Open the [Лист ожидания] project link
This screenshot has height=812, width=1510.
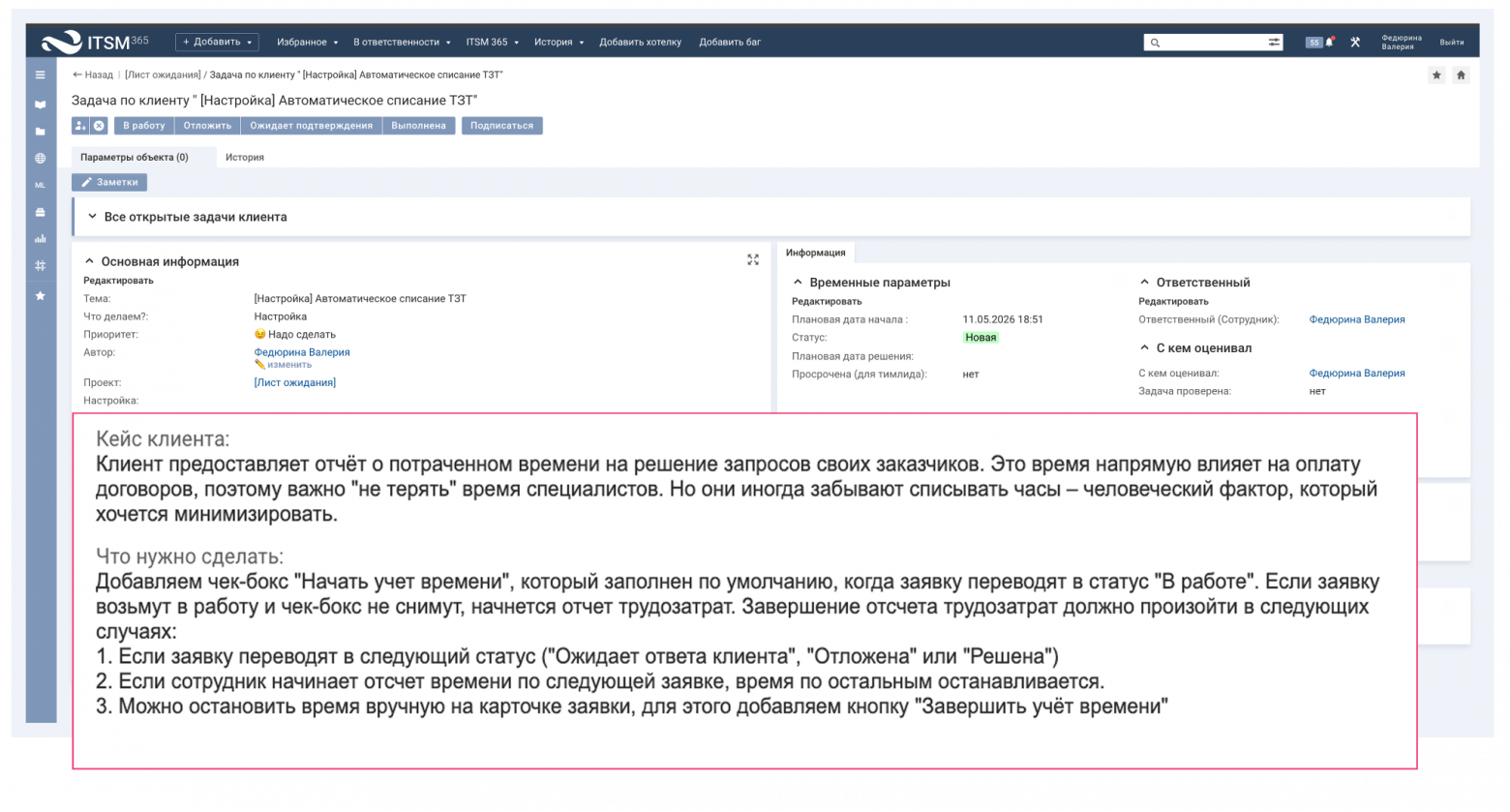pos(295,382)
